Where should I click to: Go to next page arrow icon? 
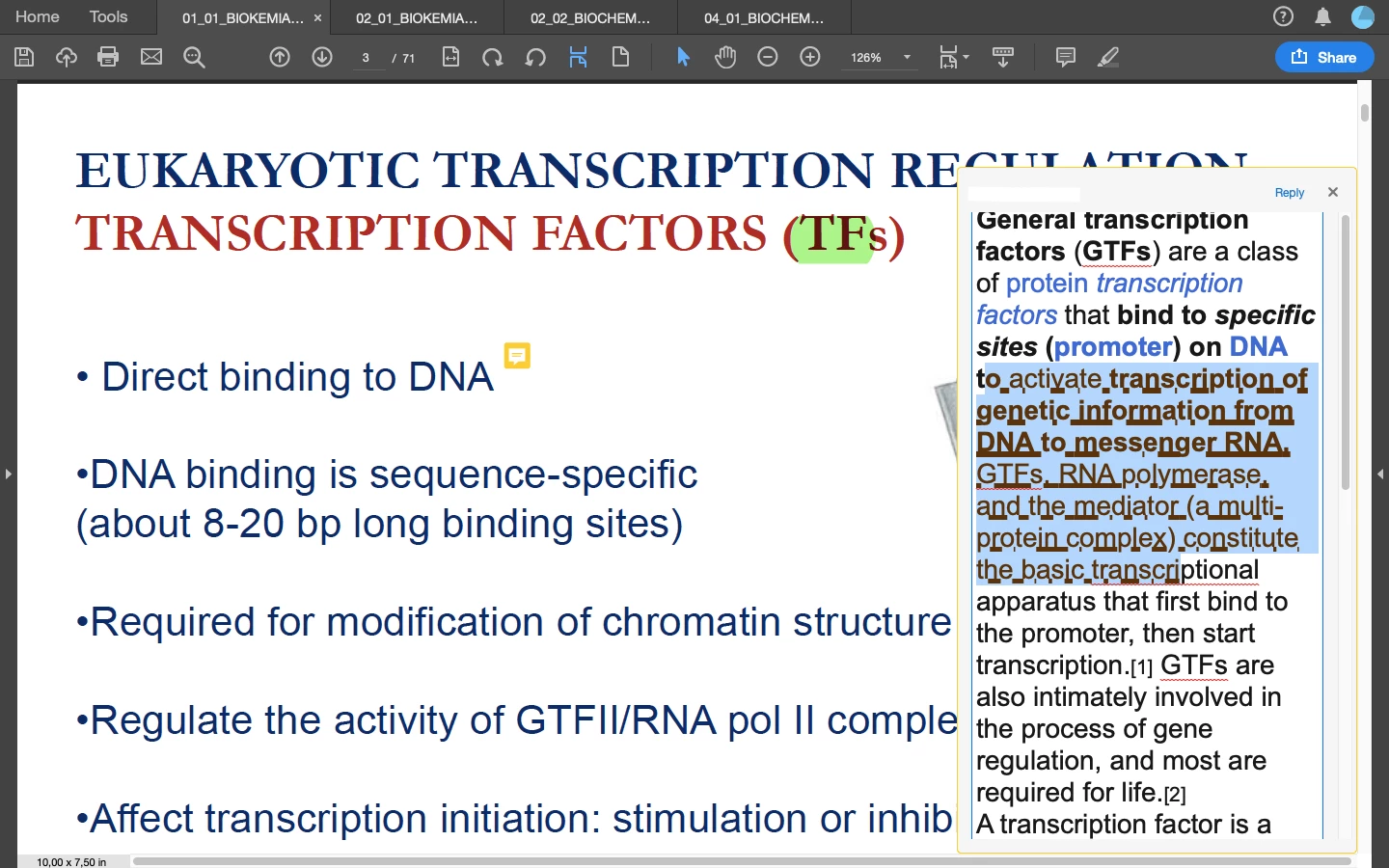pos(322,57)
